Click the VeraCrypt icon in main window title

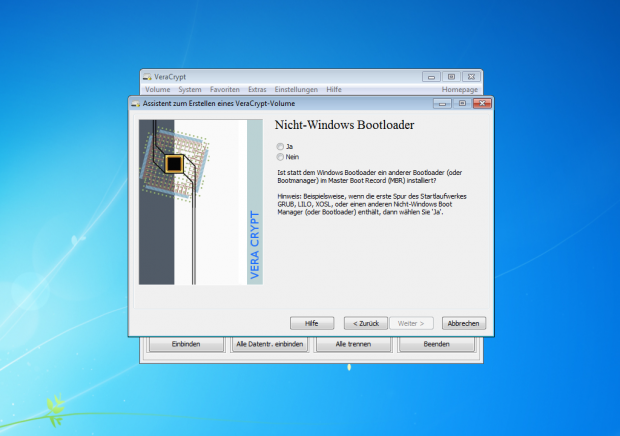coord(147,77)
